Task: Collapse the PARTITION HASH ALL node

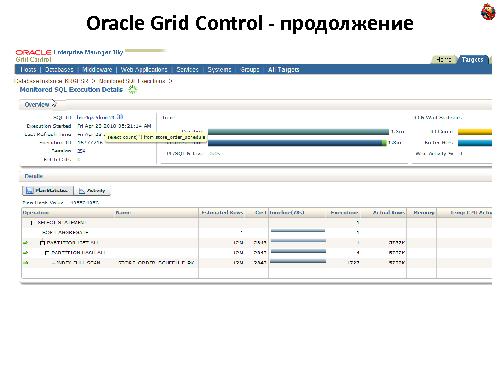Action: click(x=47, y=253)
